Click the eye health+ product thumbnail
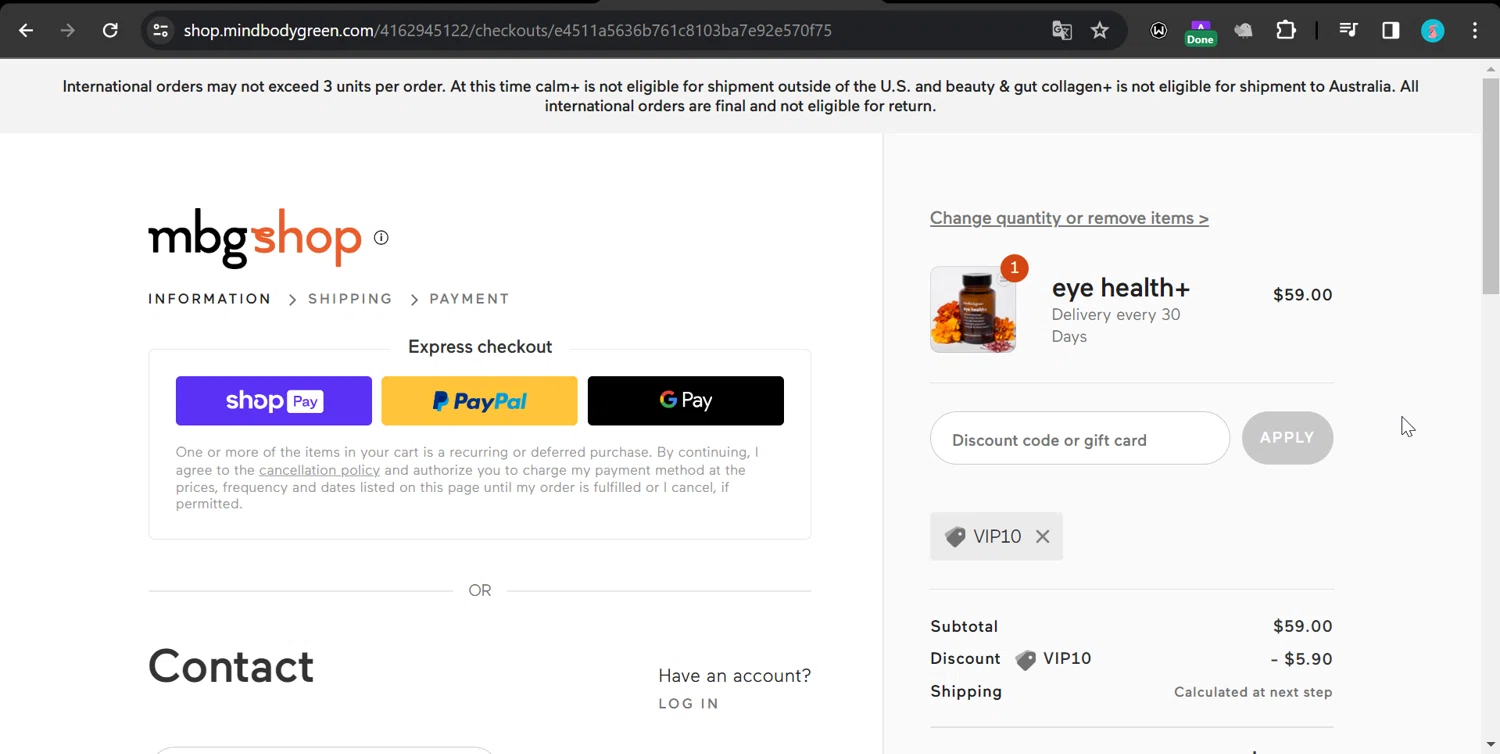Image resolution: width=1500 pixels, height=754 pixels. coord(973,309)
